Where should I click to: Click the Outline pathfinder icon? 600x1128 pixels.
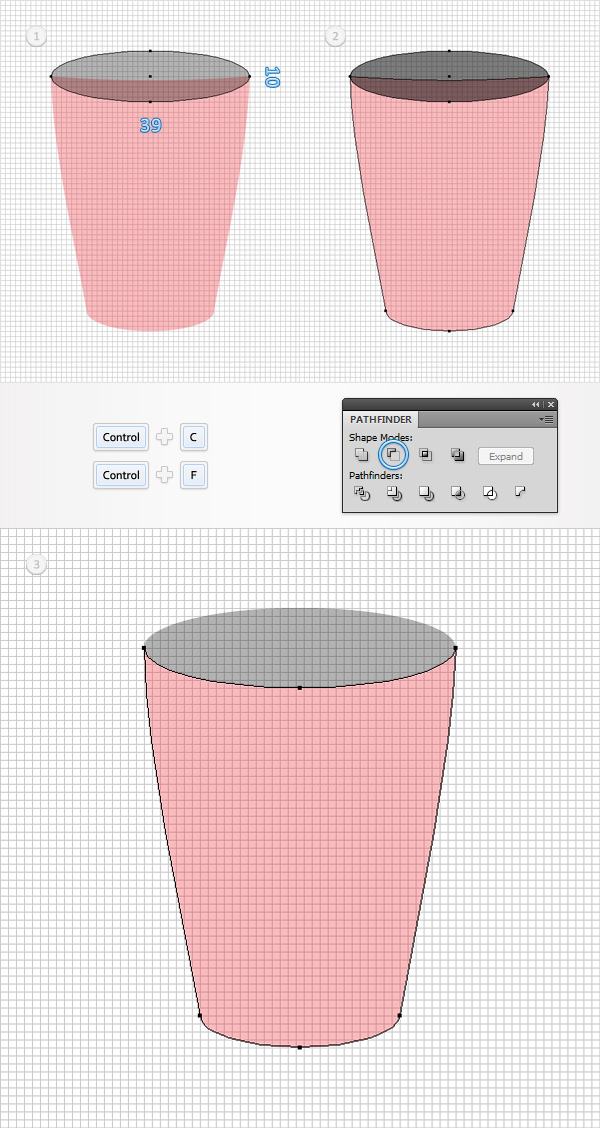pyautogui.click(x=490, y=493)
